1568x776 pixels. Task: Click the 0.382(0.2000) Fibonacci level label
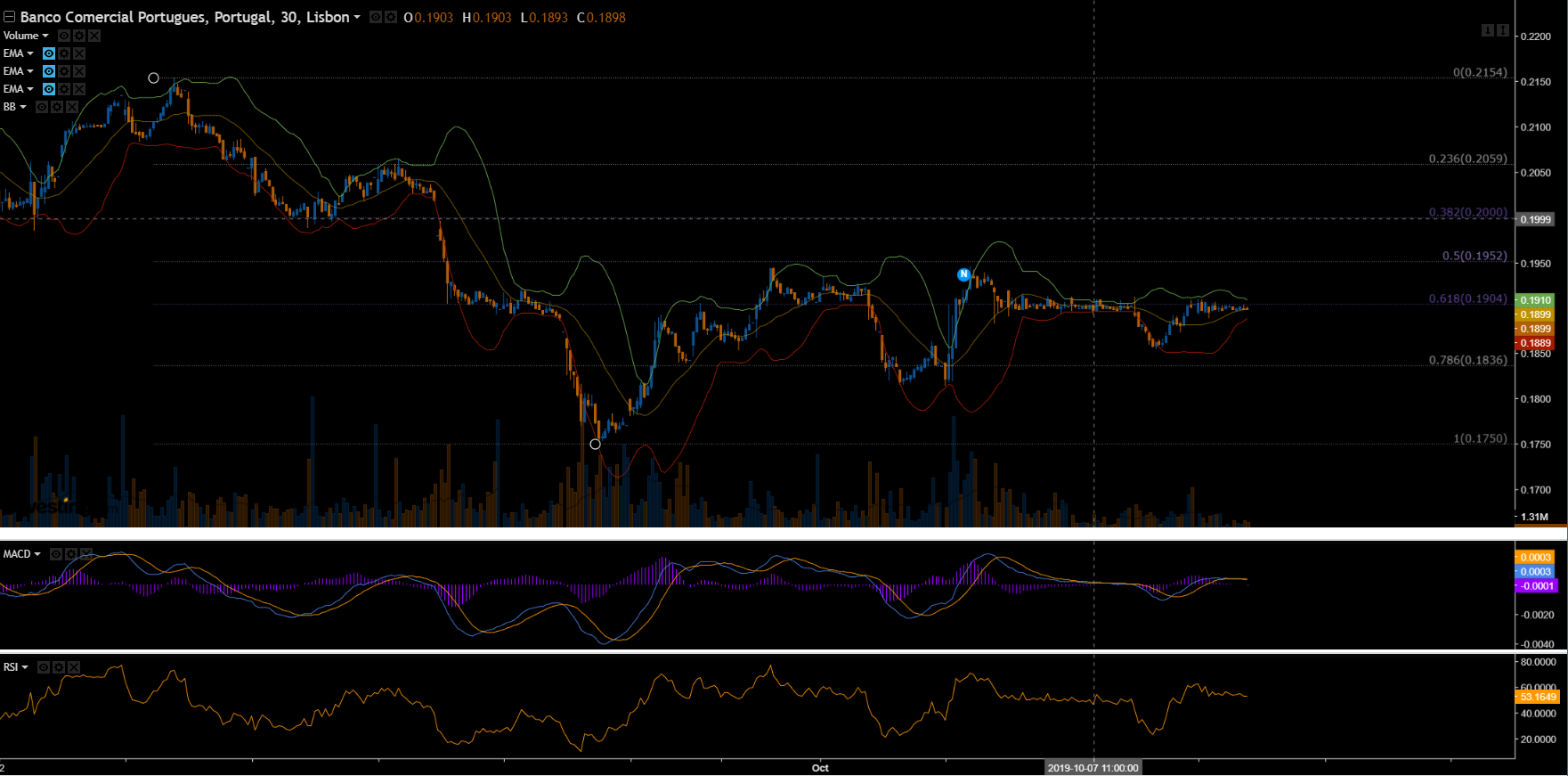click(x=1467, y=212)
